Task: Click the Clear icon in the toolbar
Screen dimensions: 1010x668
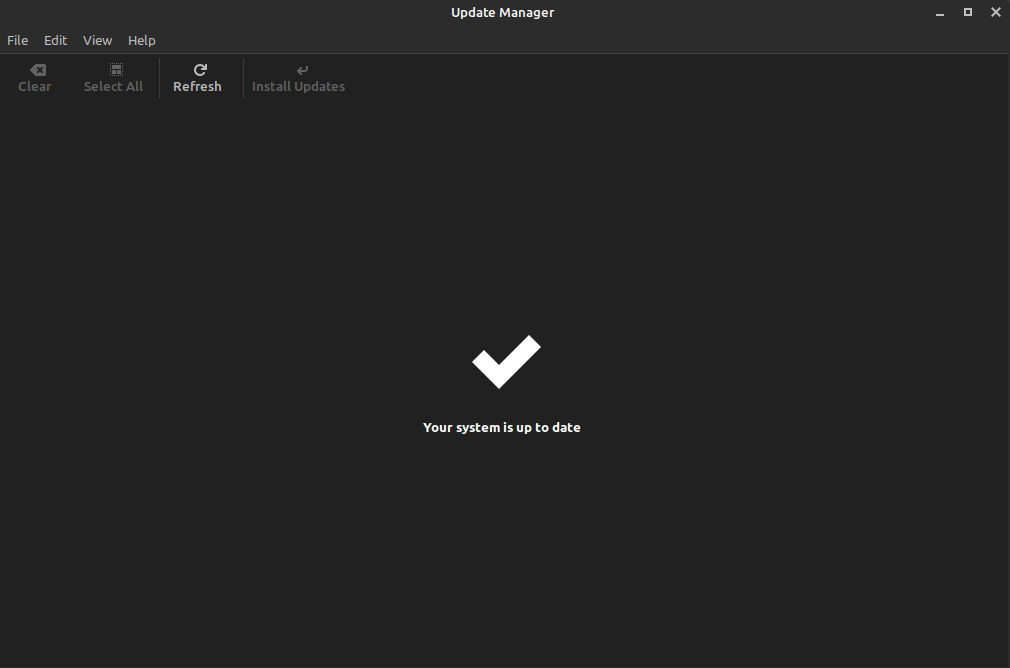Action: pos(36,68)
